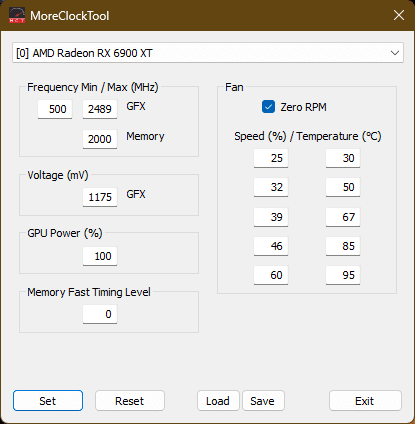Screen dimensions: 415x424
Task: Click the fan speed field showing 25
Action: tap(271, 158)
